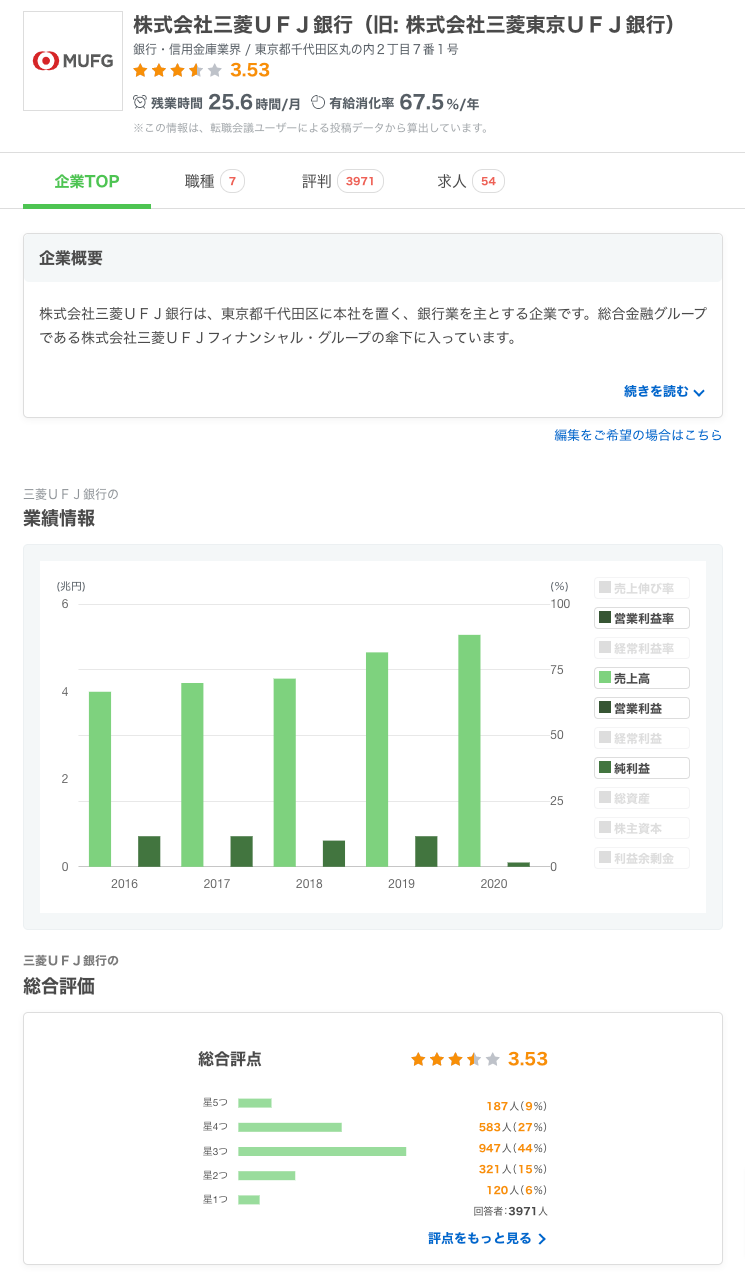This screenshot has width=745, height=1276.
Task: Click the 947人(44%) count text
Action: coord(513,1148)
